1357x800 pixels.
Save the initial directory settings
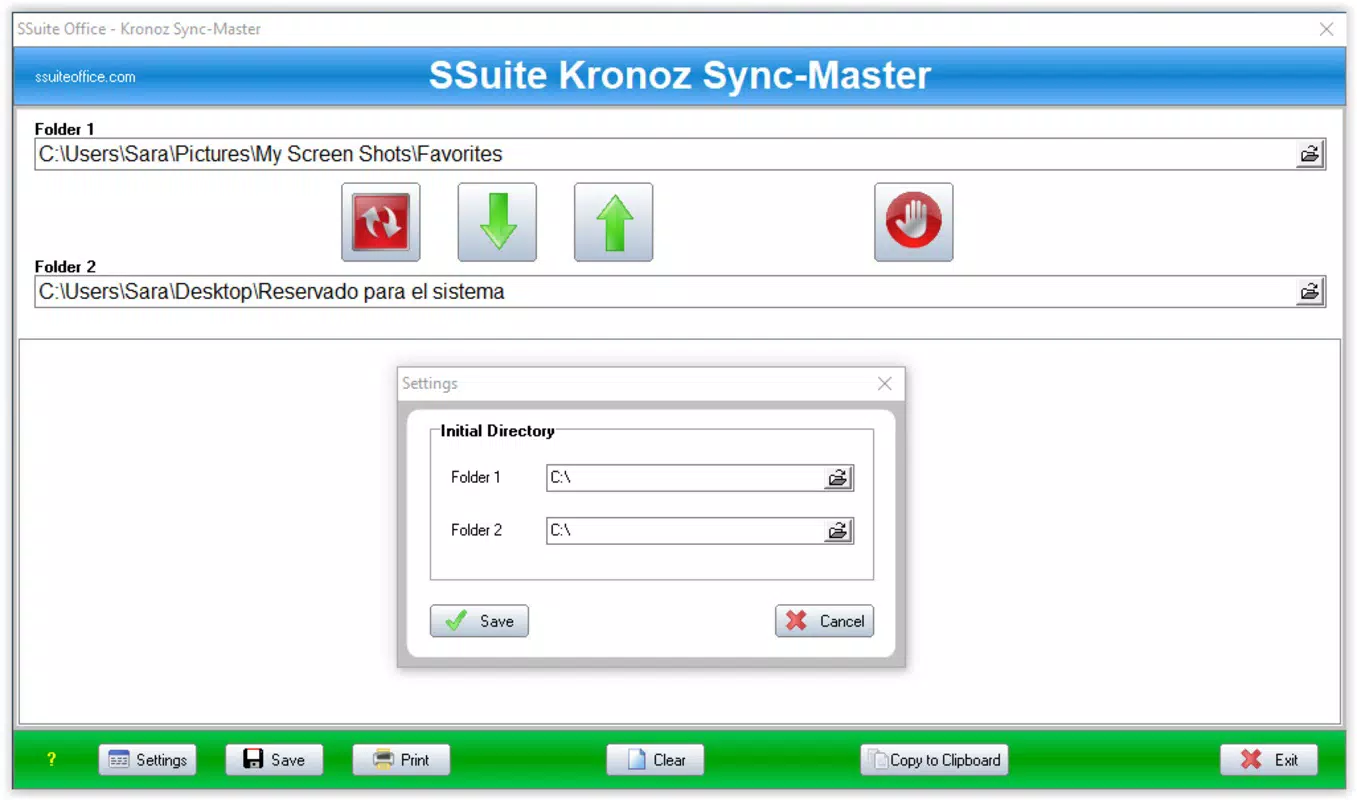[479, 621]
